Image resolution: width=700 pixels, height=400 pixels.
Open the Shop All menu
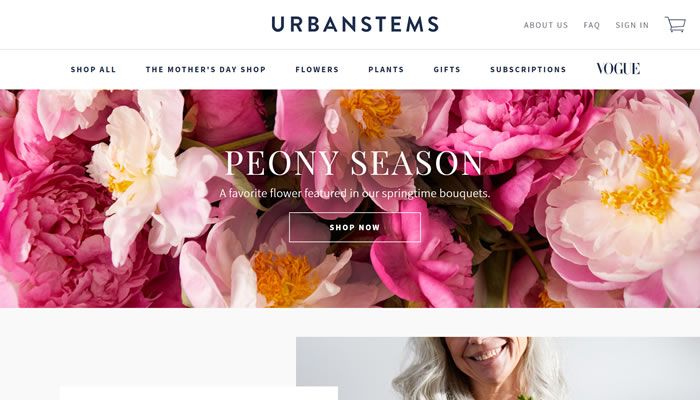93,69
